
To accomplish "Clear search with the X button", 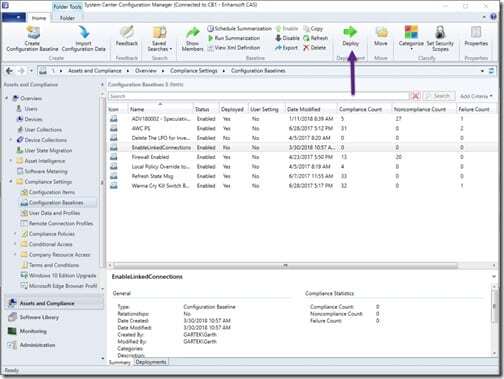I will [x=416, y=96].
